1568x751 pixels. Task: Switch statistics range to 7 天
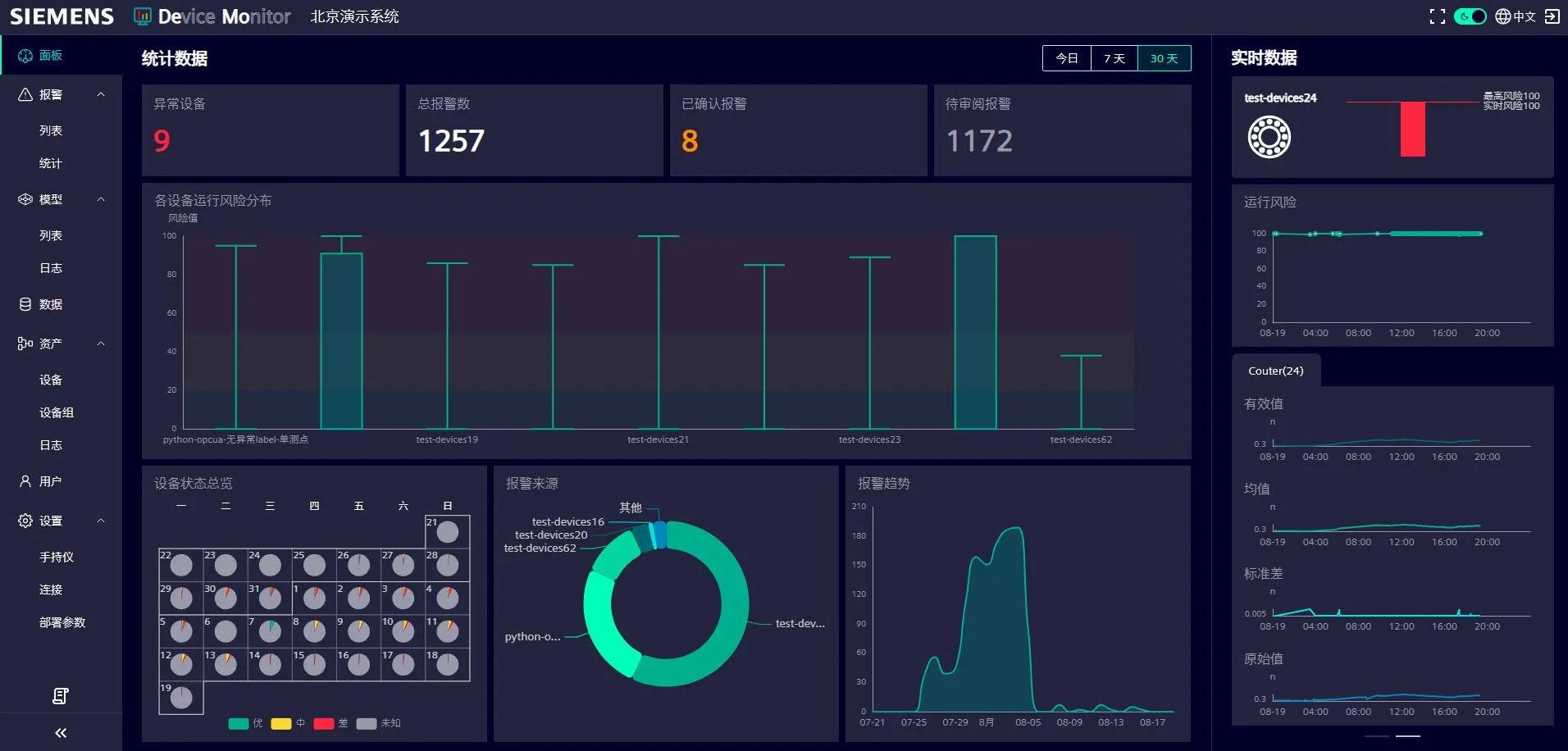pos(1114,58)
